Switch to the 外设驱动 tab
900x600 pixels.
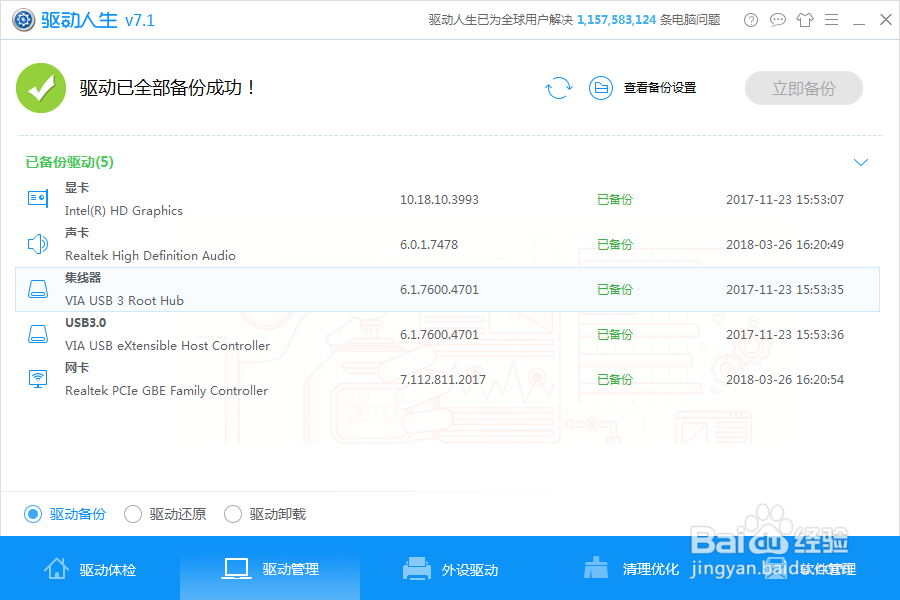(x=450, y=569)
